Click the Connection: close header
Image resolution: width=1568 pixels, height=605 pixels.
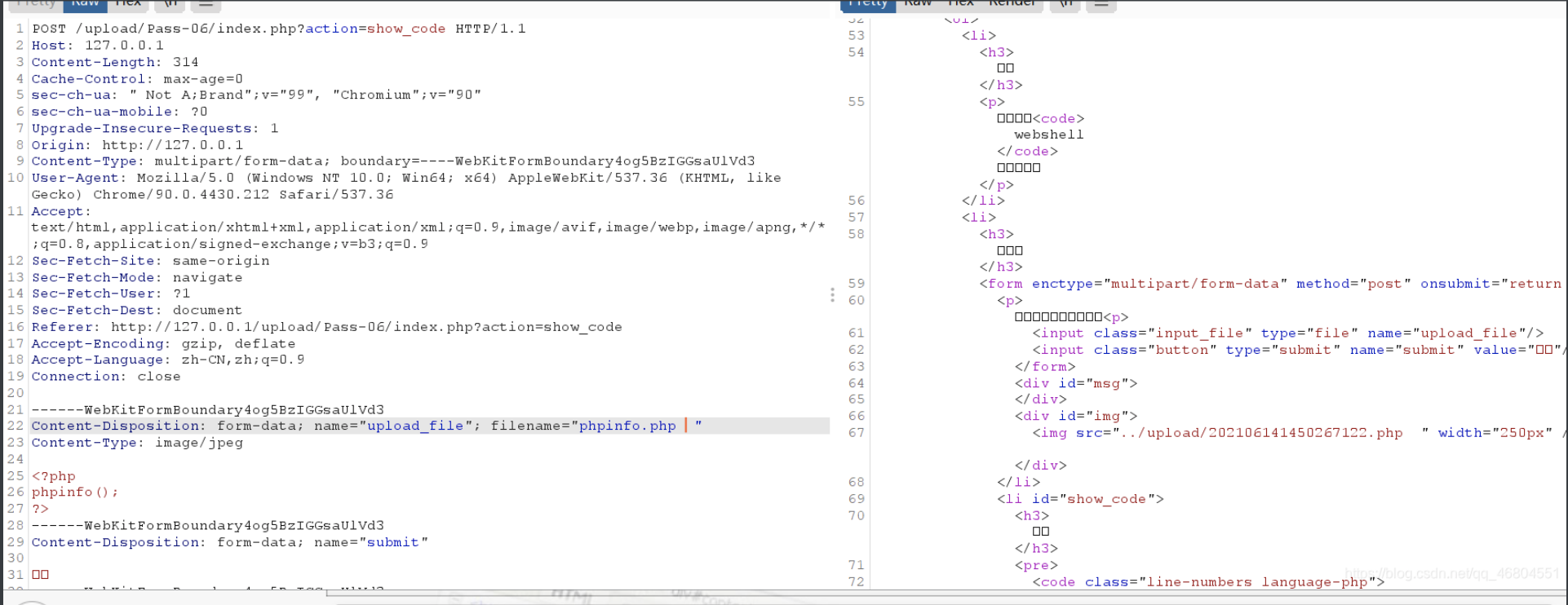pyautogui.click(x=106, y=376)
